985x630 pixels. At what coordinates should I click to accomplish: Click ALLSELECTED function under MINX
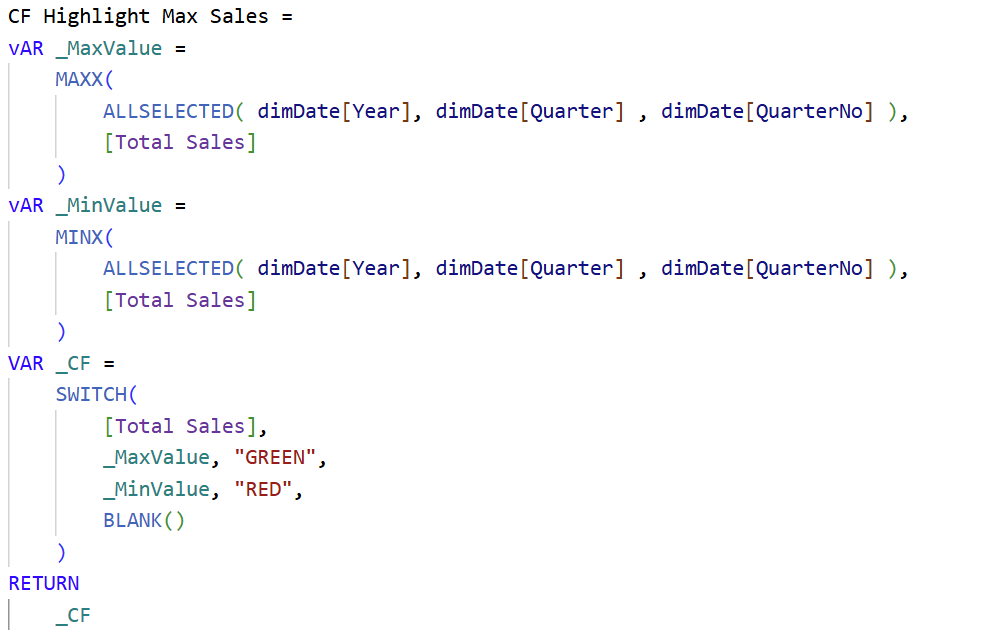[x=168, y=269]
